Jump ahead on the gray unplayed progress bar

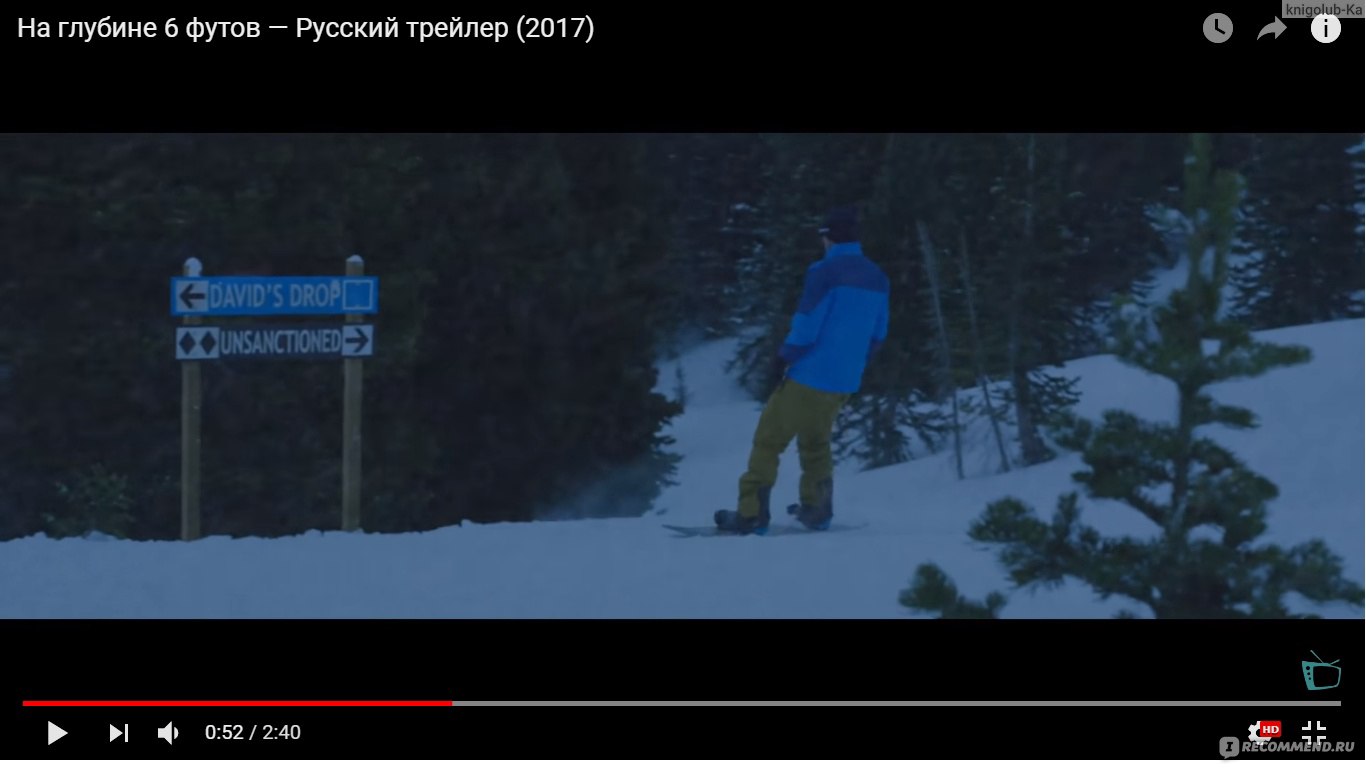896,703
